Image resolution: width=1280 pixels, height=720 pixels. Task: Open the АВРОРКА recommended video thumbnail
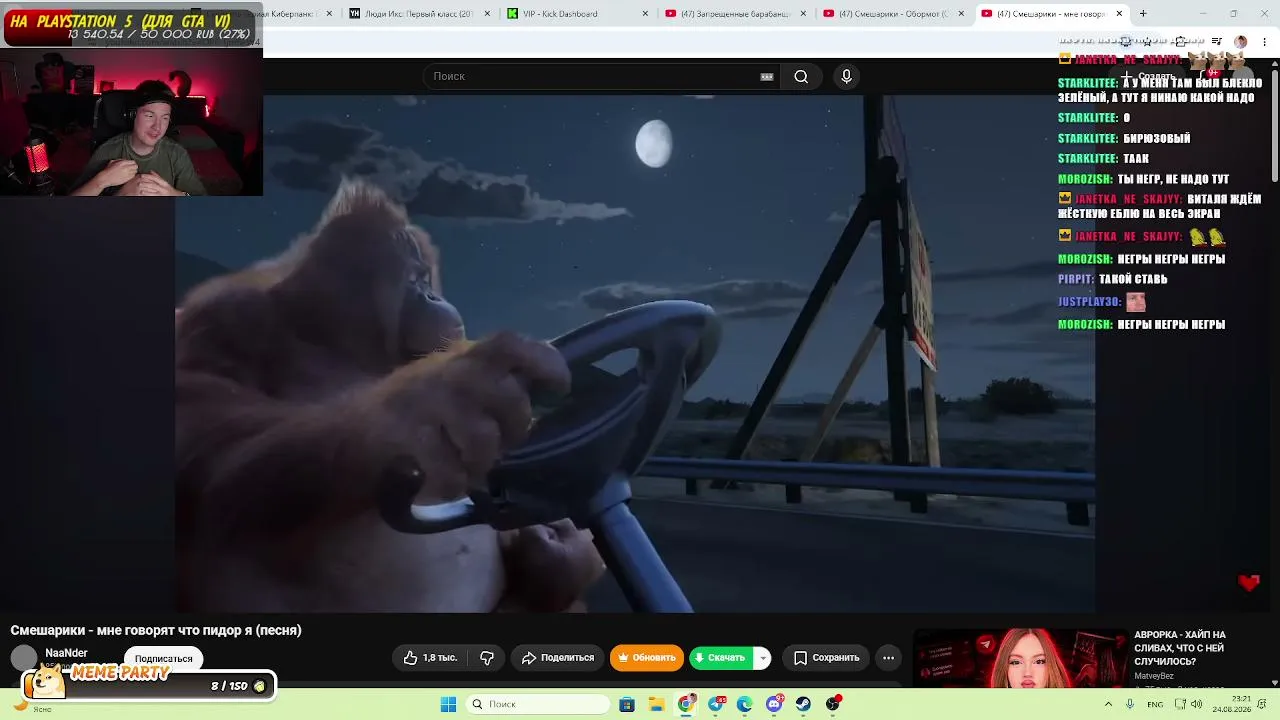(x=1020, y=658)
